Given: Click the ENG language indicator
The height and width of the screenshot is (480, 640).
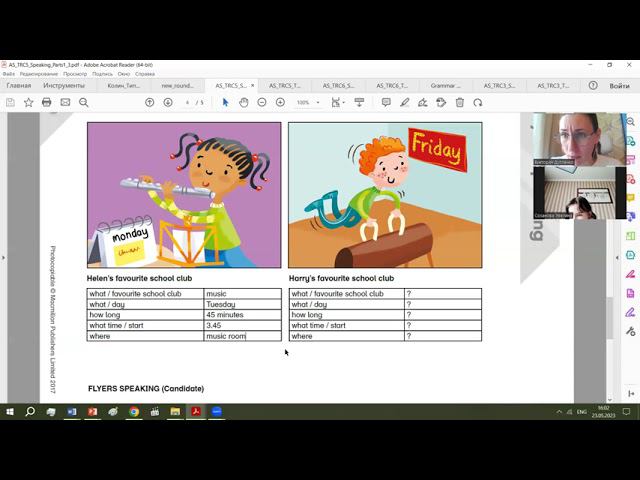Looking at the screenshot, I should 582,412.
